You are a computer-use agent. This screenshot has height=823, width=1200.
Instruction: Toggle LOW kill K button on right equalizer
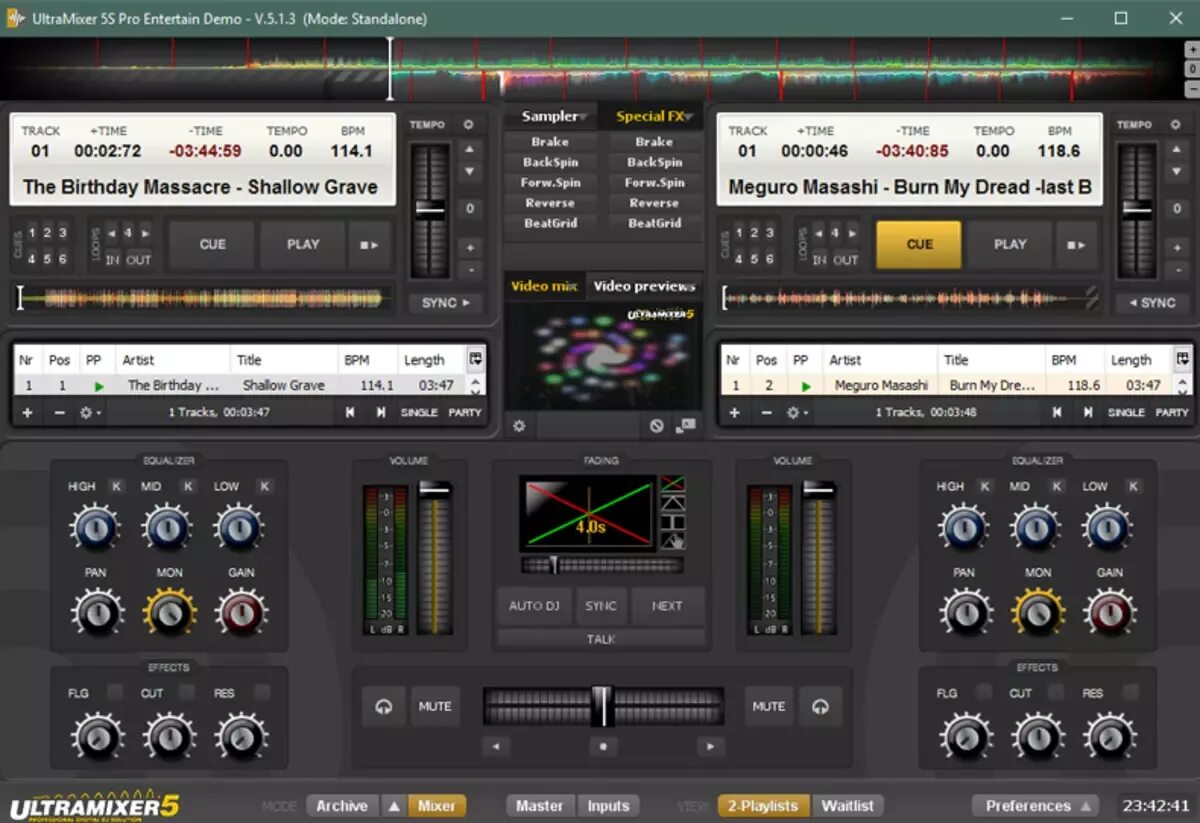pos(1133,486)
